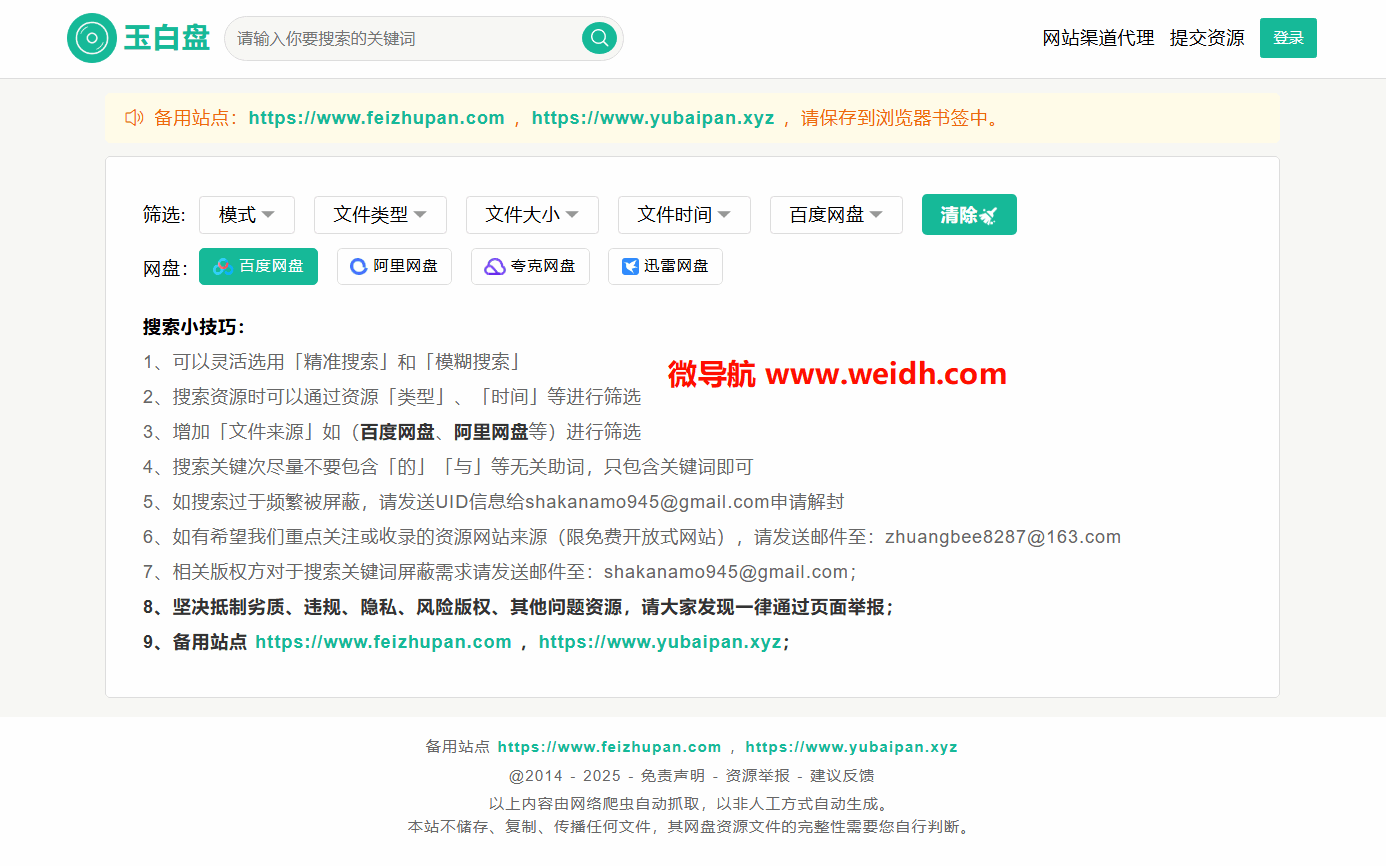The height and width of the screenshot is (866, 1386).
Task: Open the feizhupan.com link in the yellow notice banner
Action: [x=376, y=118]
